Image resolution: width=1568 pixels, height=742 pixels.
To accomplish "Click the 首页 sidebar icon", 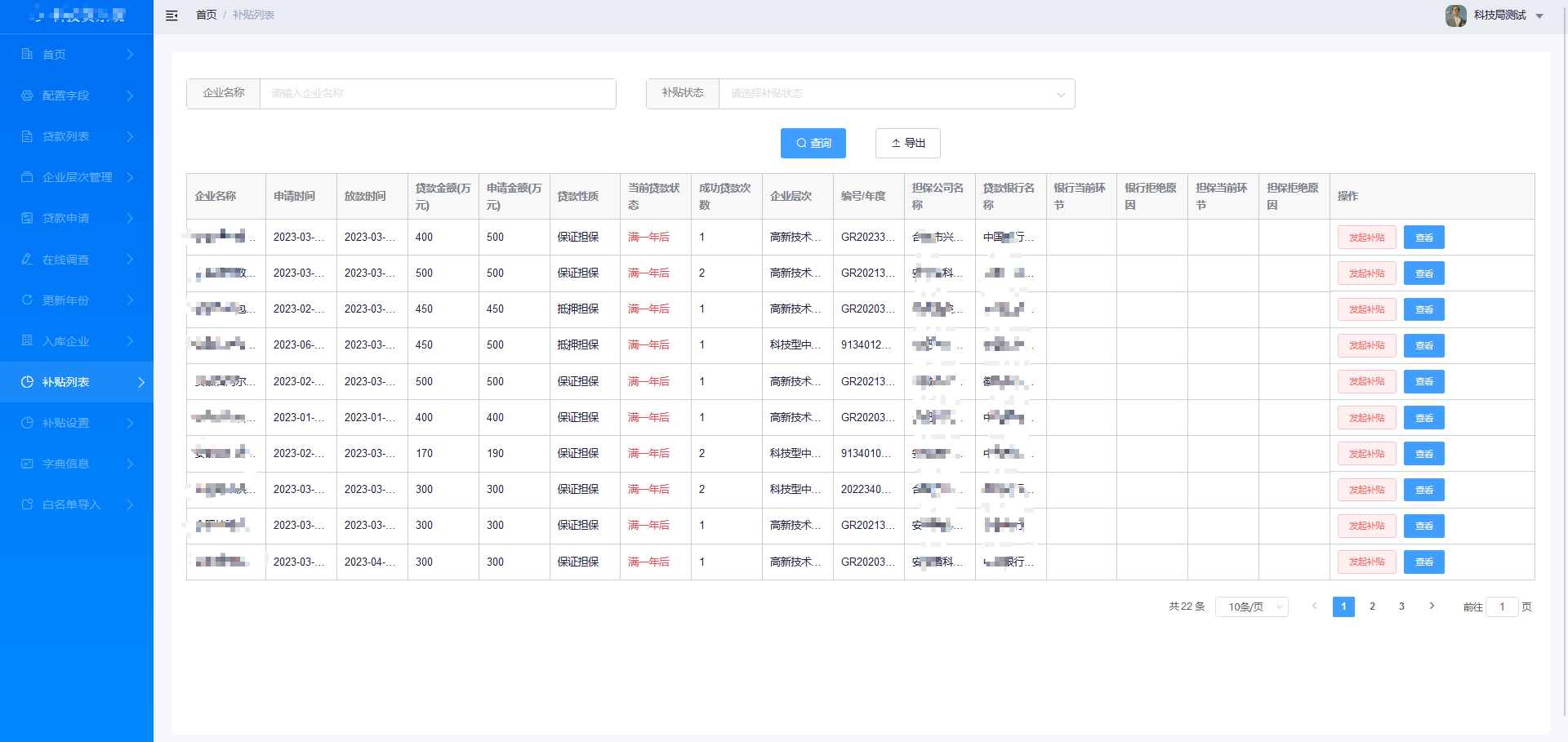I will coord(27,54).
